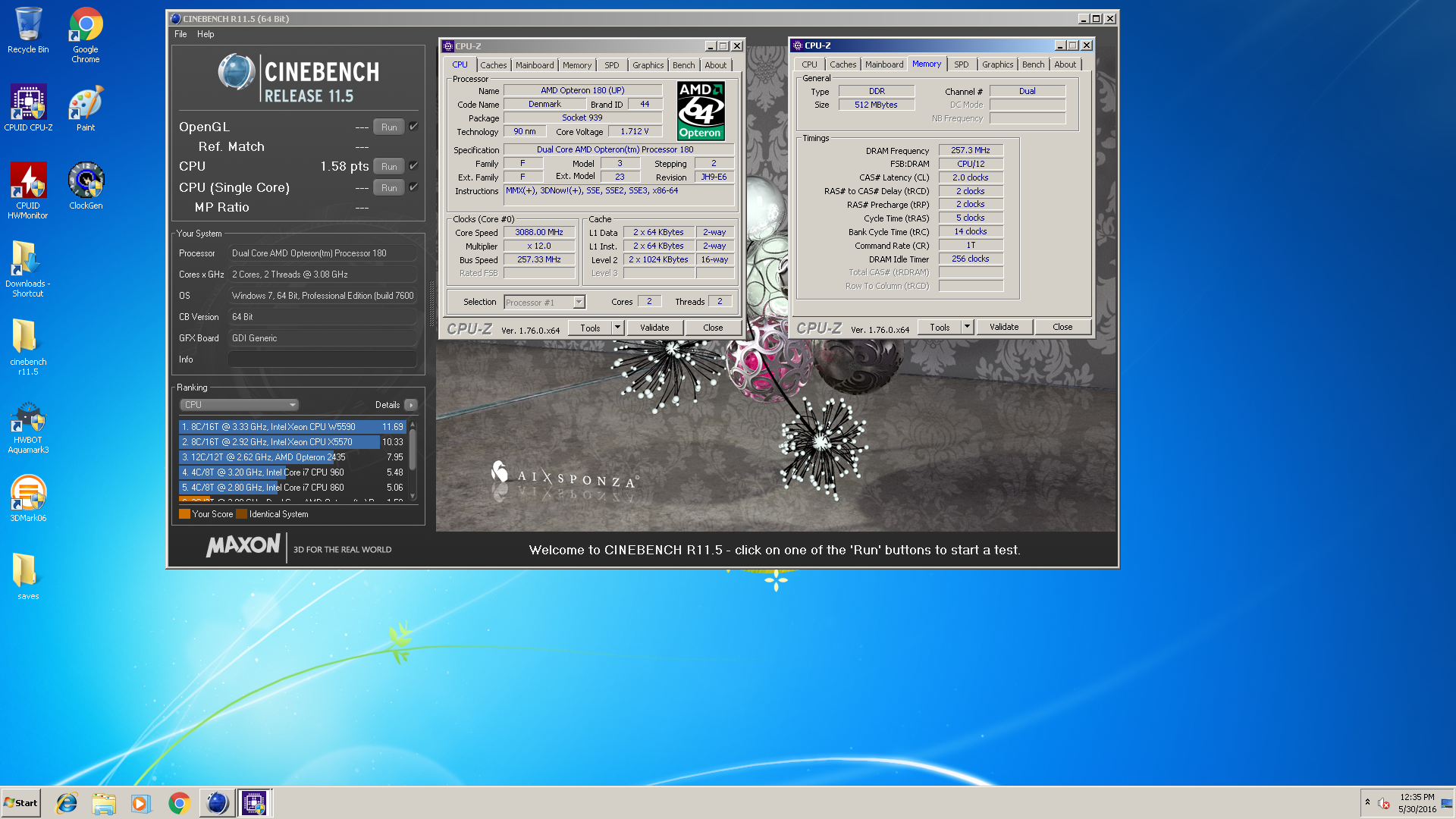Click Validate in left CPU-Z window
Image resolution: width=1456 pixels, height=819 pixels.
pos(654,328)
